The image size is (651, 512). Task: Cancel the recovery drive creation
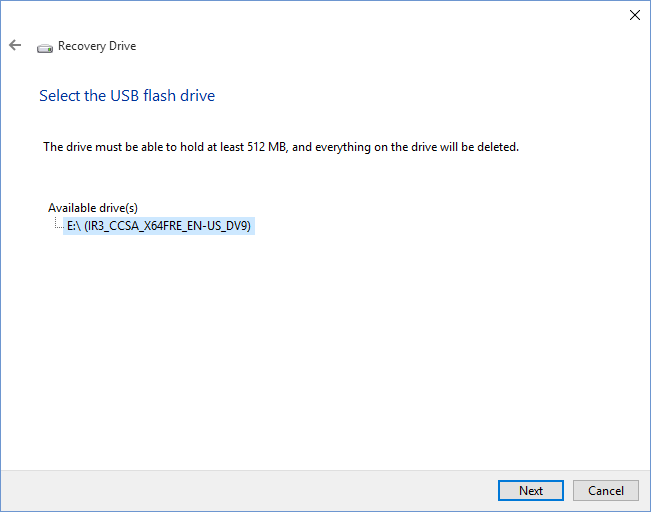(606, 490)
